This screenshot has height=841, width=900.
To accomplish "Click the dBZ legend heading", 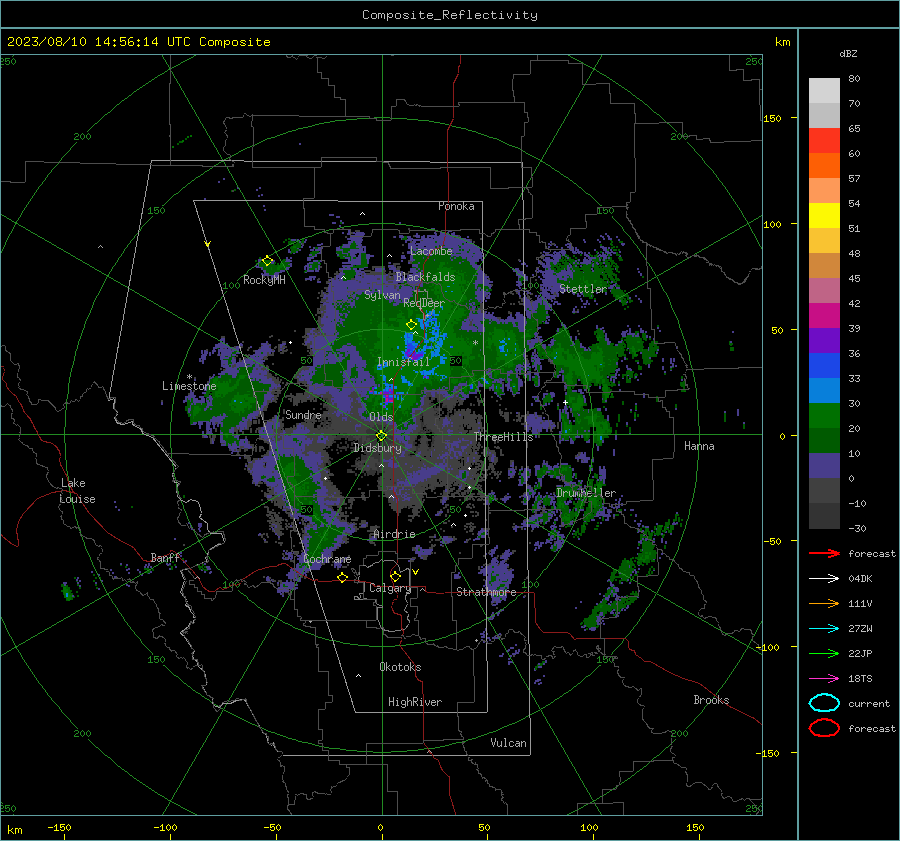I will [x=848, y=53].
